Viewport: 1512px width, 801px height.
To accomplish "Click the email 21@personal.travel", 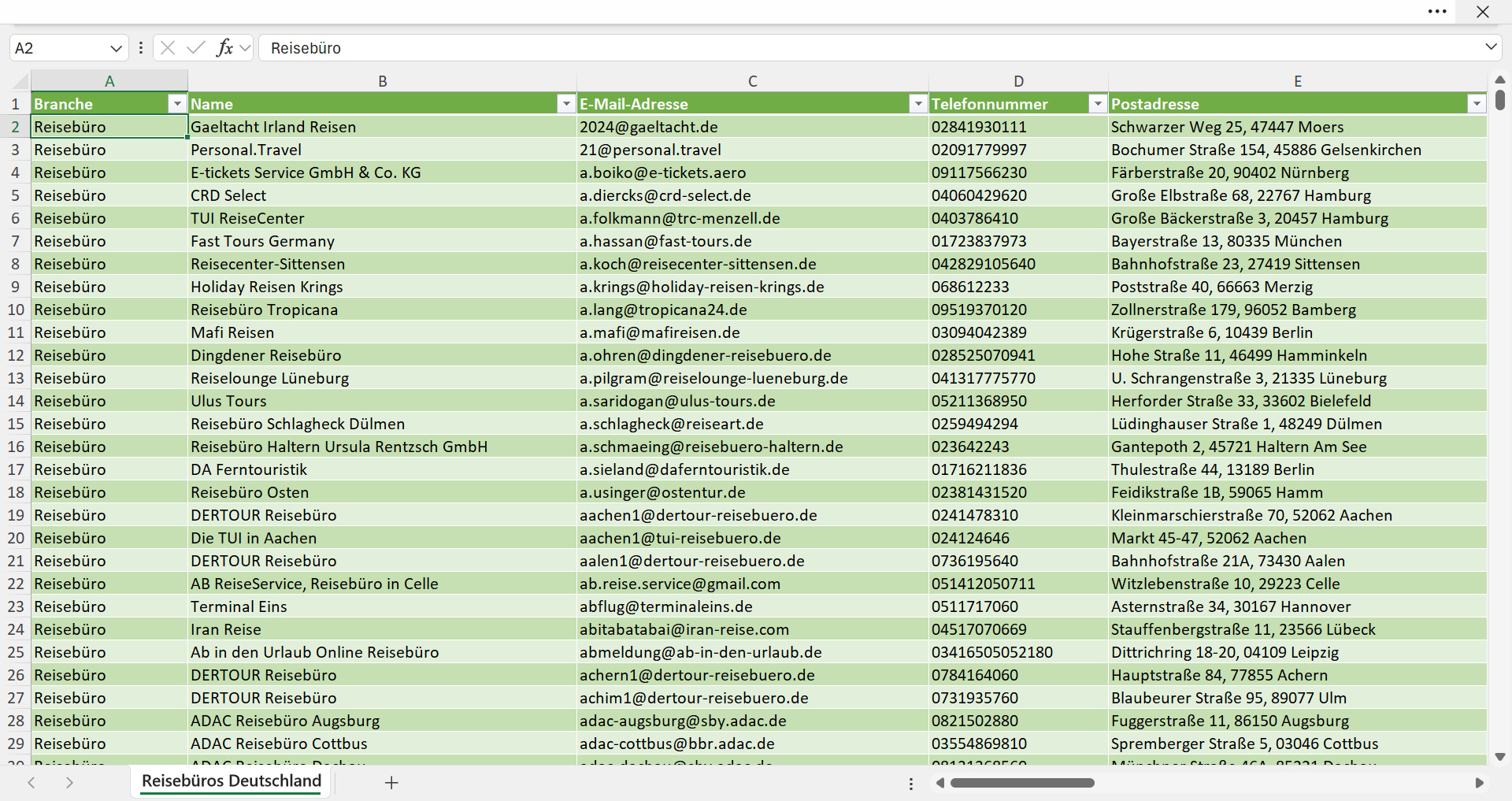I will click(x=753, y=150).
